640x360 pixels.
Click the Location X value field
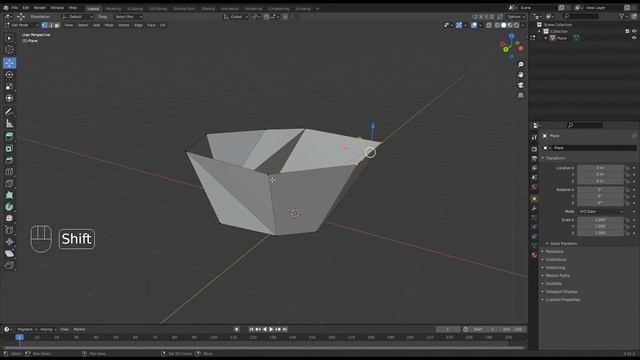(x=600, y=168)
